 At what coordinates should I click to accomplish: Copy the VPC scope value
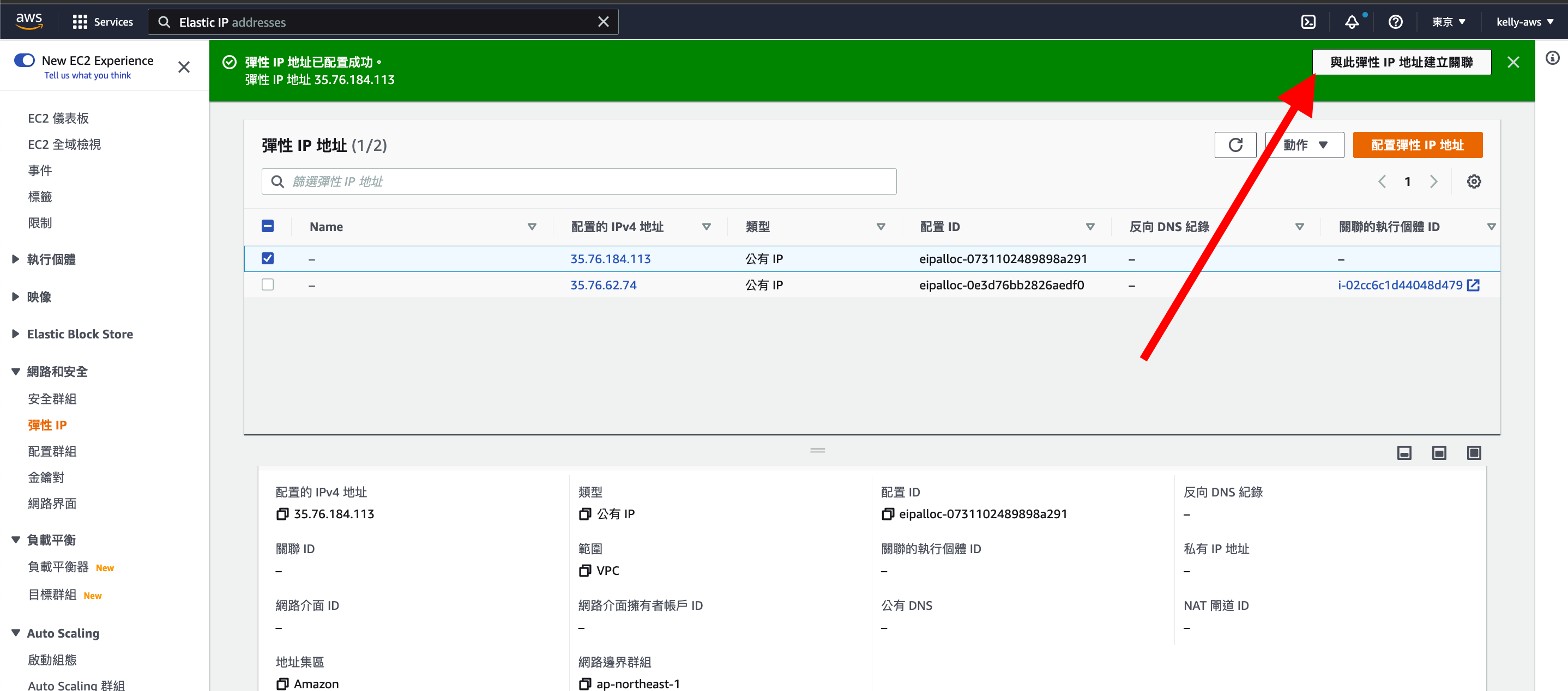point(584,571)
